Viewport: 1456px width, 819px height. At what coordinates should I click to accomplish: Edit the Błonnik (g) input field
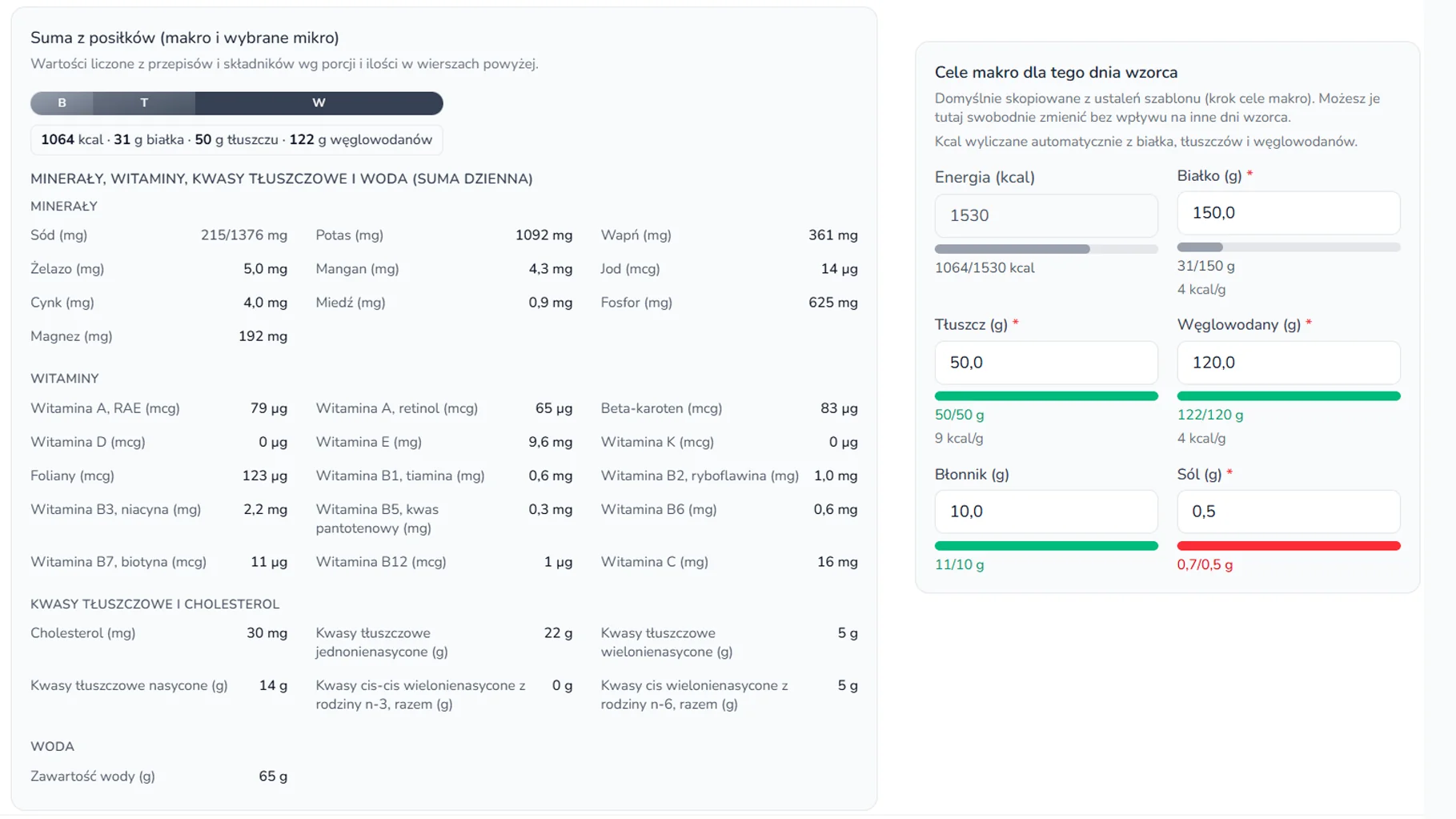click(x=1045, y=512)
